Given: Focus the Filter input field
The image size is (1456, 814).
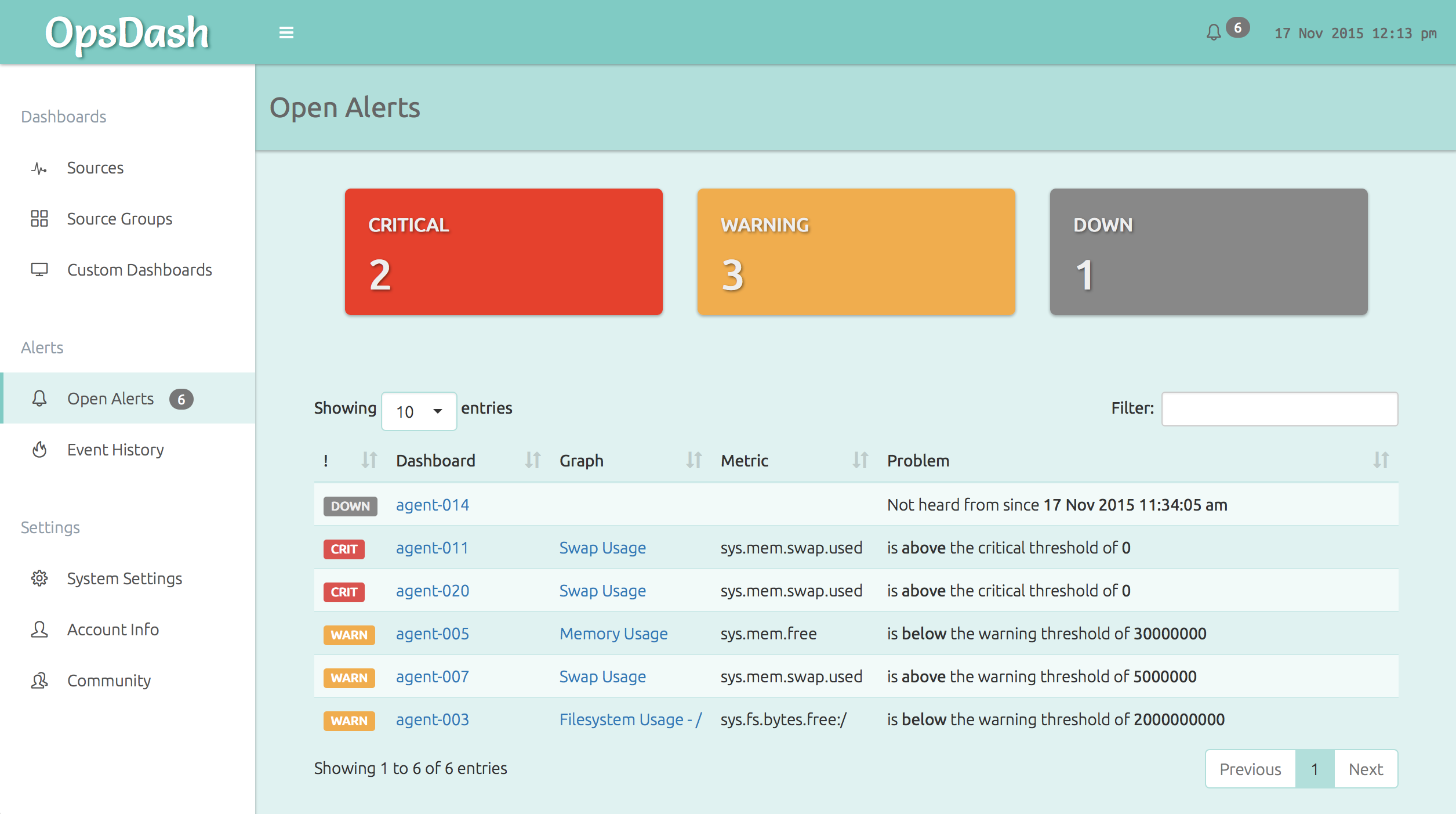Looking at the screenshot, I should pos(1280,409).
